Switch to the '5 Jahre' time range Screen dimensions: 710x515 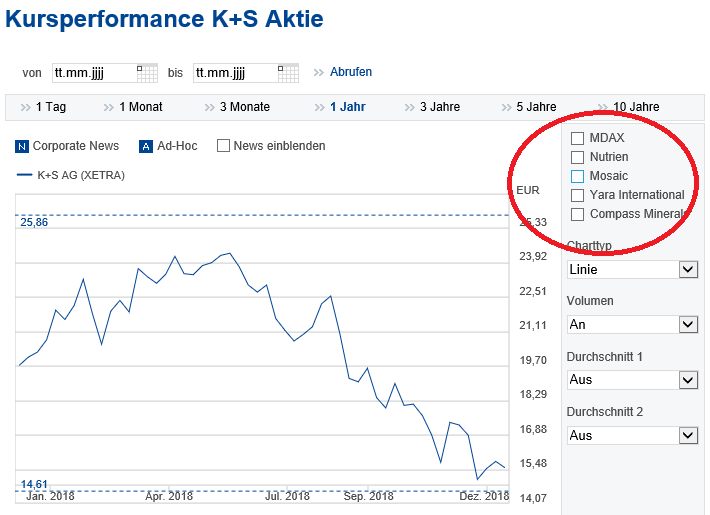click(536, 107)
